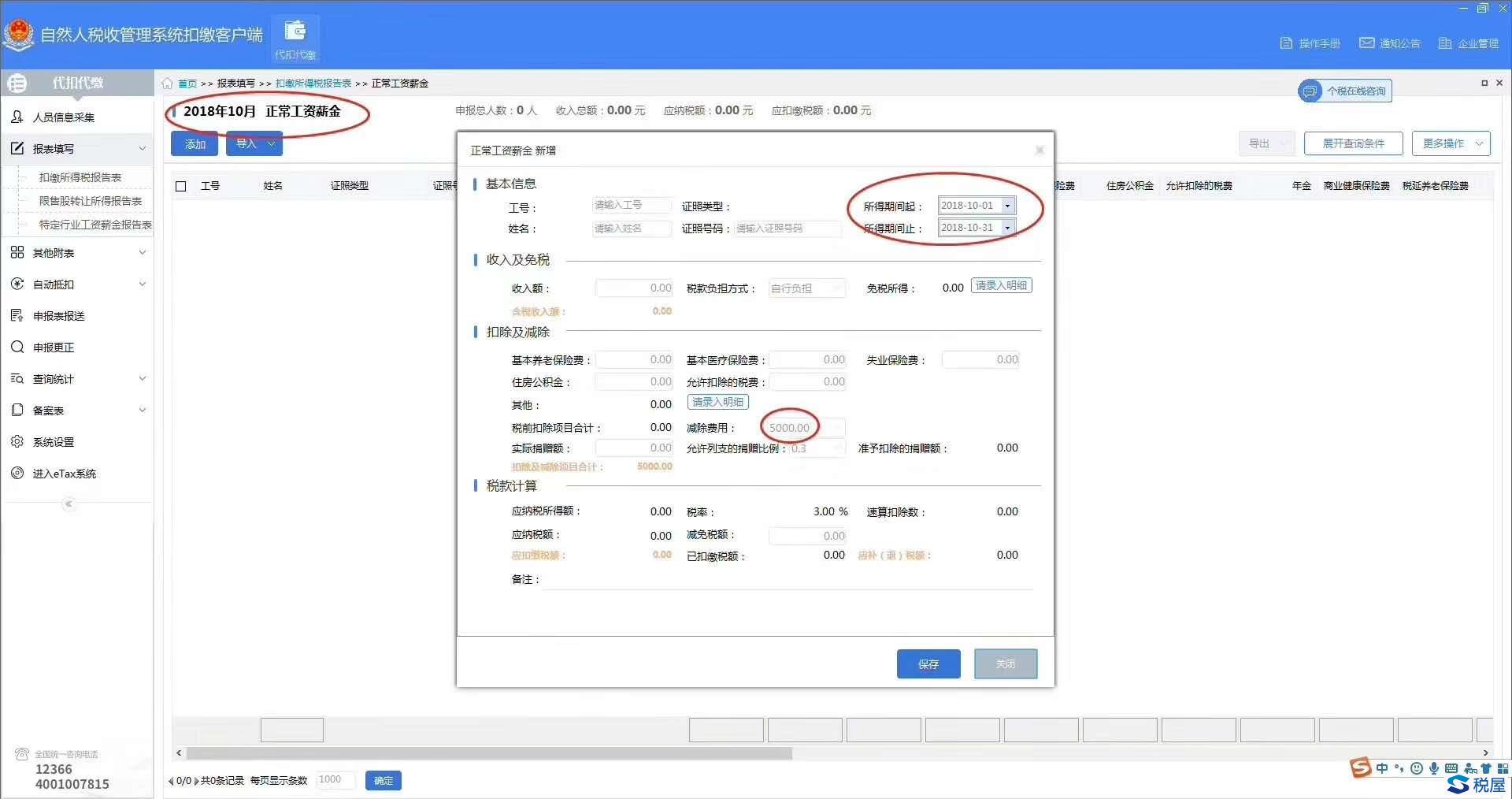Open the 税款负担方式 dropdown
The height and width of the screenshot is (799, 1512).
(x=806, y=288)
